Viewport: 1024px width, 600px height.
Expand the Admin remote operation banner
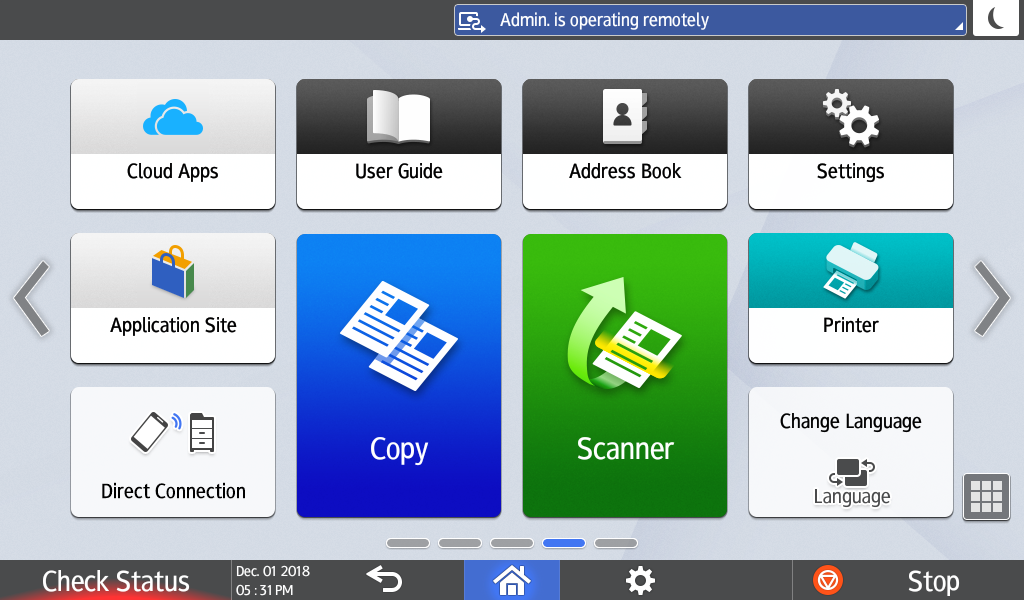(x=710, y=19)
